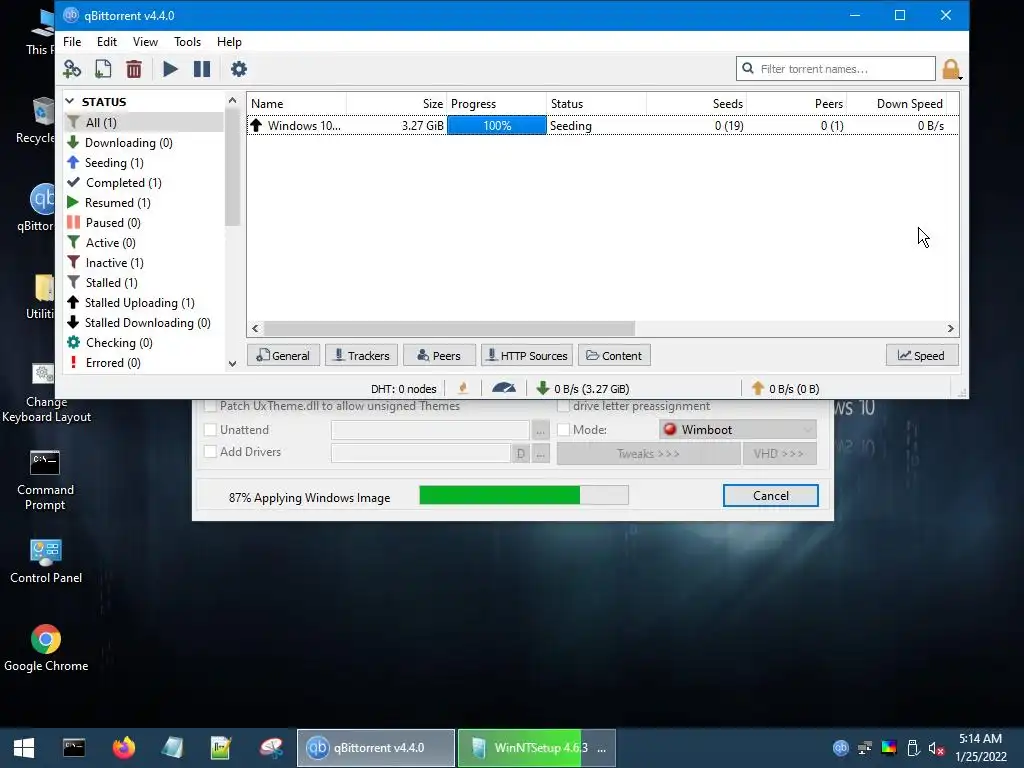
Task: Select the Active (0) filter
Action: (x=144, y=242)
